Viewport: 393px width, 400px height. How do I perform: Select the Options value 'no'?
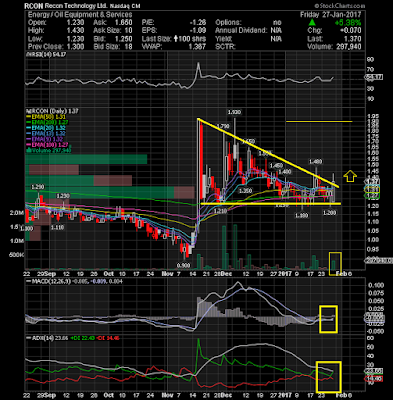click(x=277, y=23)
